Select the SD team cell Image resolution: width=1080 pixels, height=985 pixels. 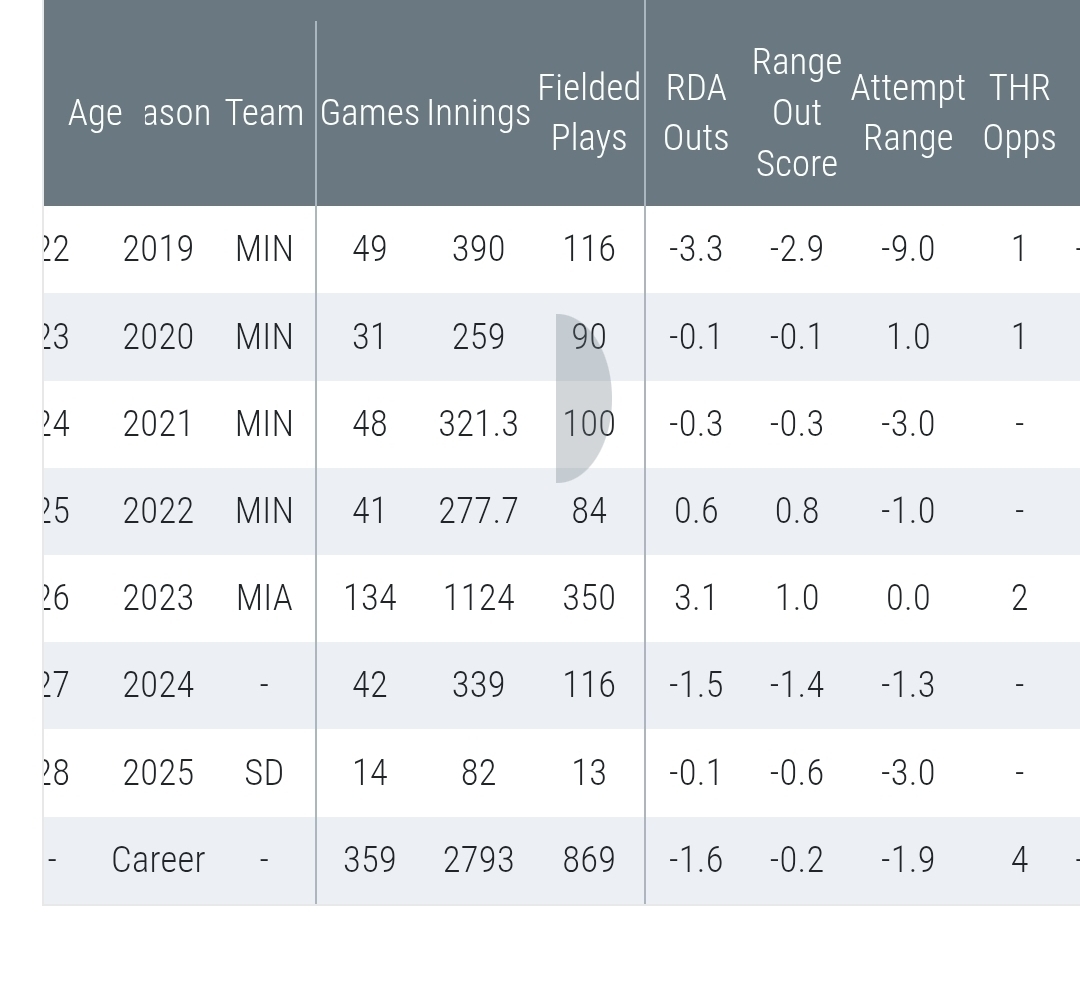click(x=264, y=773)
